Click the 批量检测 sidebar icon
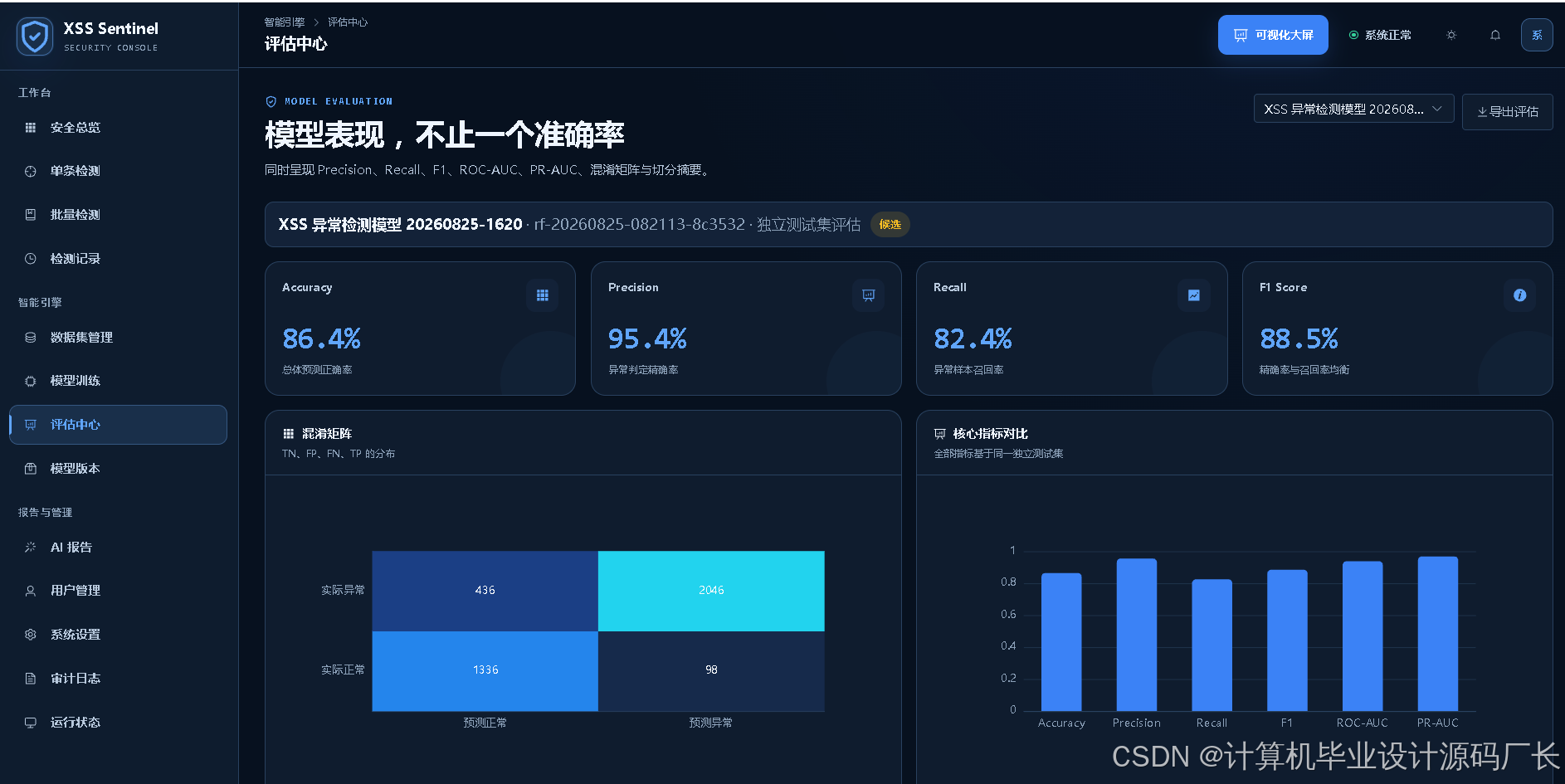1565x784 pixels. point(31,215)
